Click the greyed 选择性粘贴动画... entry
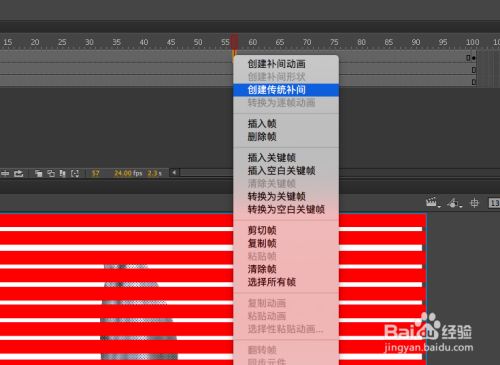 [286, 329]
